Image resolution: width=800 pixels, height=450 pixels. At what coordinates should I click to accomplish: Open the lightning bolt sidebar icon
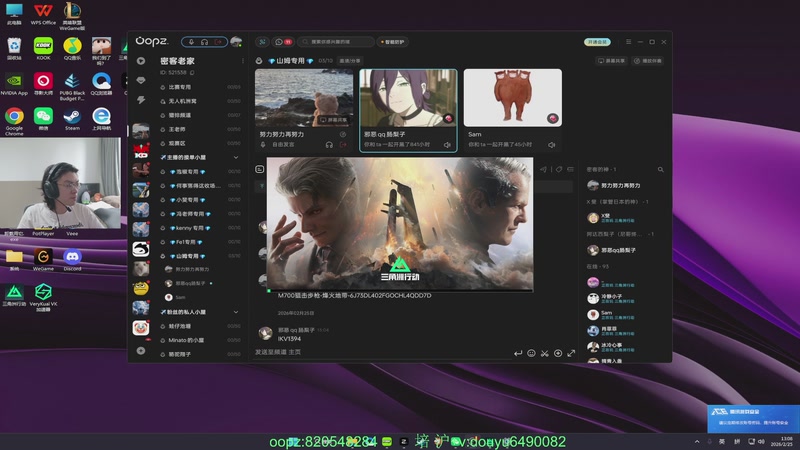(x=141, y=100)
